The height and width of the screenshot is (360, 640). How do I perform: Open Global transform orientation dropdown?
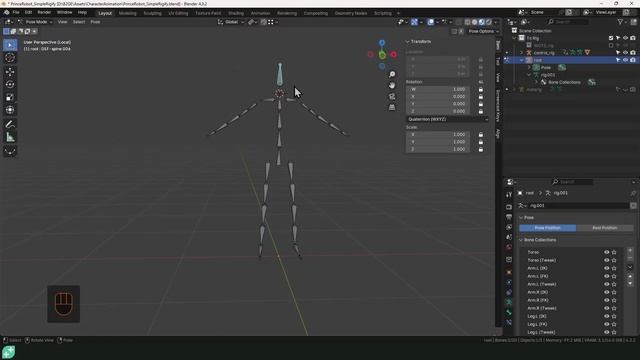coord(231,22)
